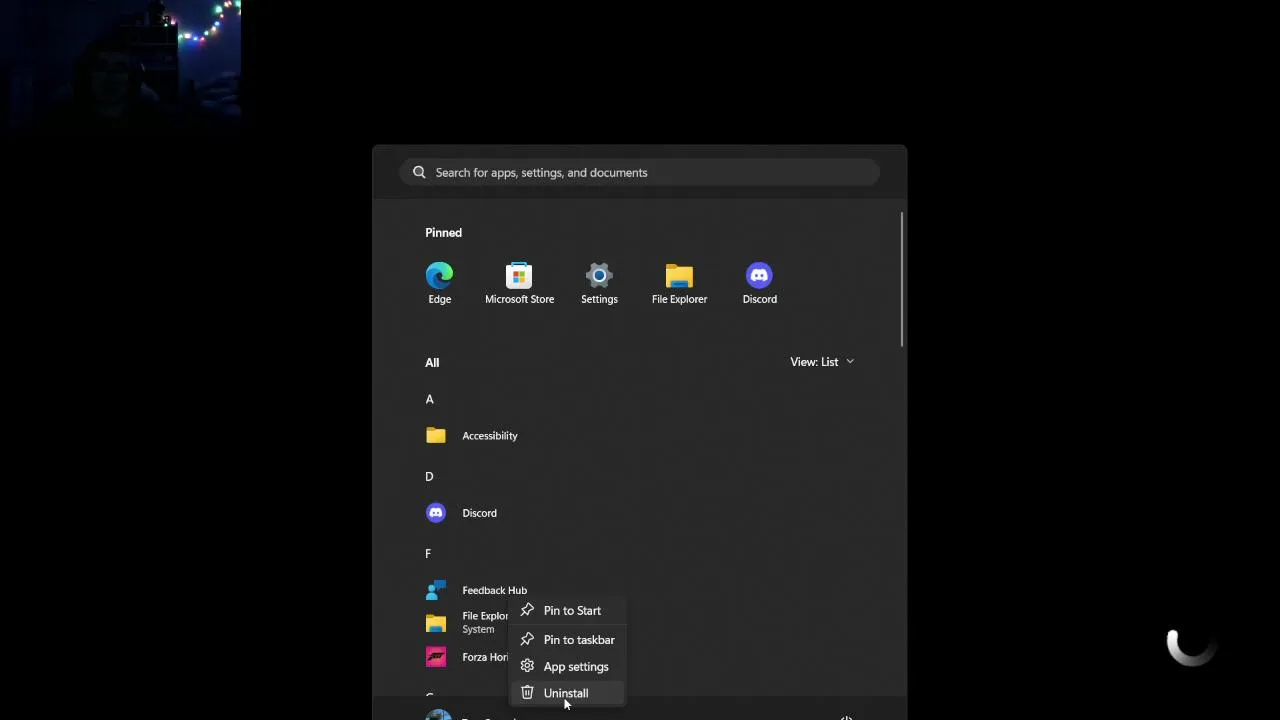1280x720 pixels.
Task: Open Feedback Hub from the apps list
Action: [x=476, y=590]
